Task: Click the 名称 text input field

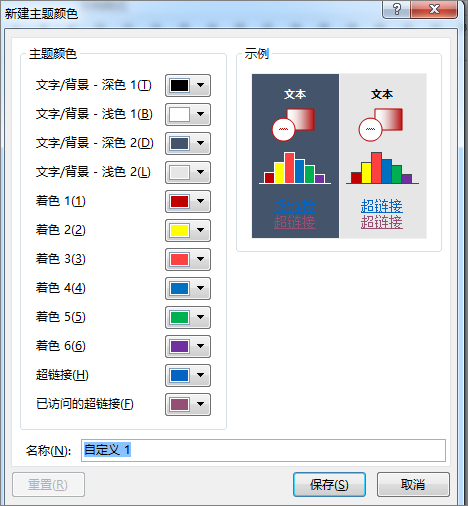Action: tap(263, 450)
